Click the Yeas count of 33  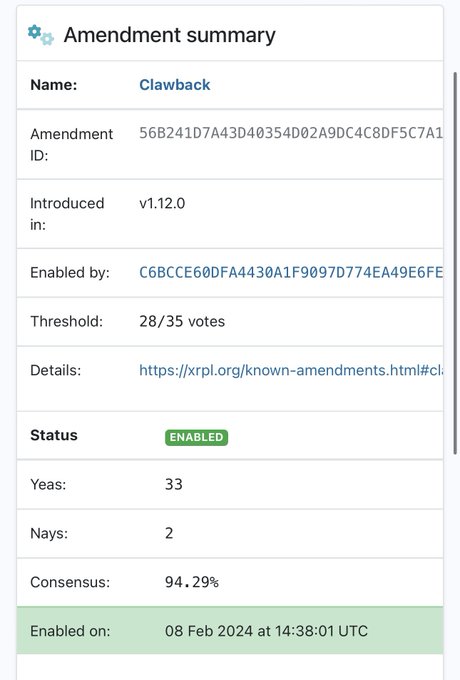click(x=174, y=484)
